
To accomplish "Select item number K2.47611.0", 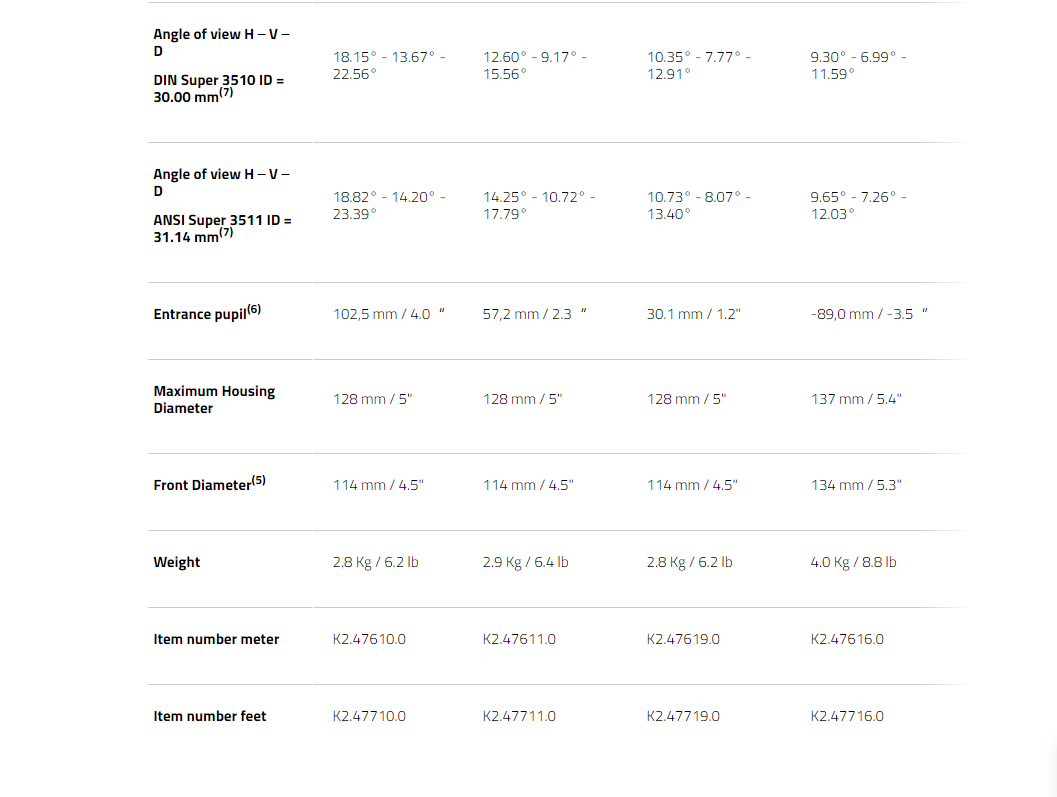I will pyautogui.click(x=519, y=639).
